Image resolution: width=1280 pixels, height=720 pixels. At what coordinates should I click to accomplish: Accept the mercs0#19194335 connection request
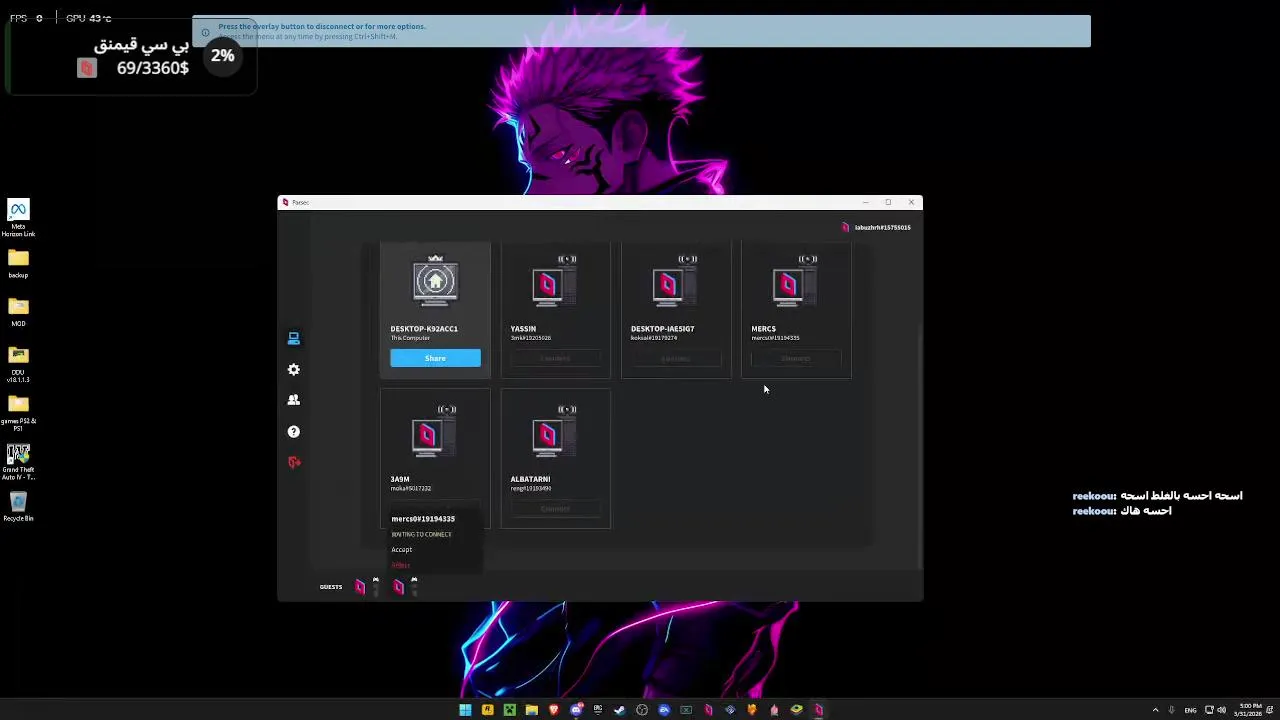coord(401,549)
